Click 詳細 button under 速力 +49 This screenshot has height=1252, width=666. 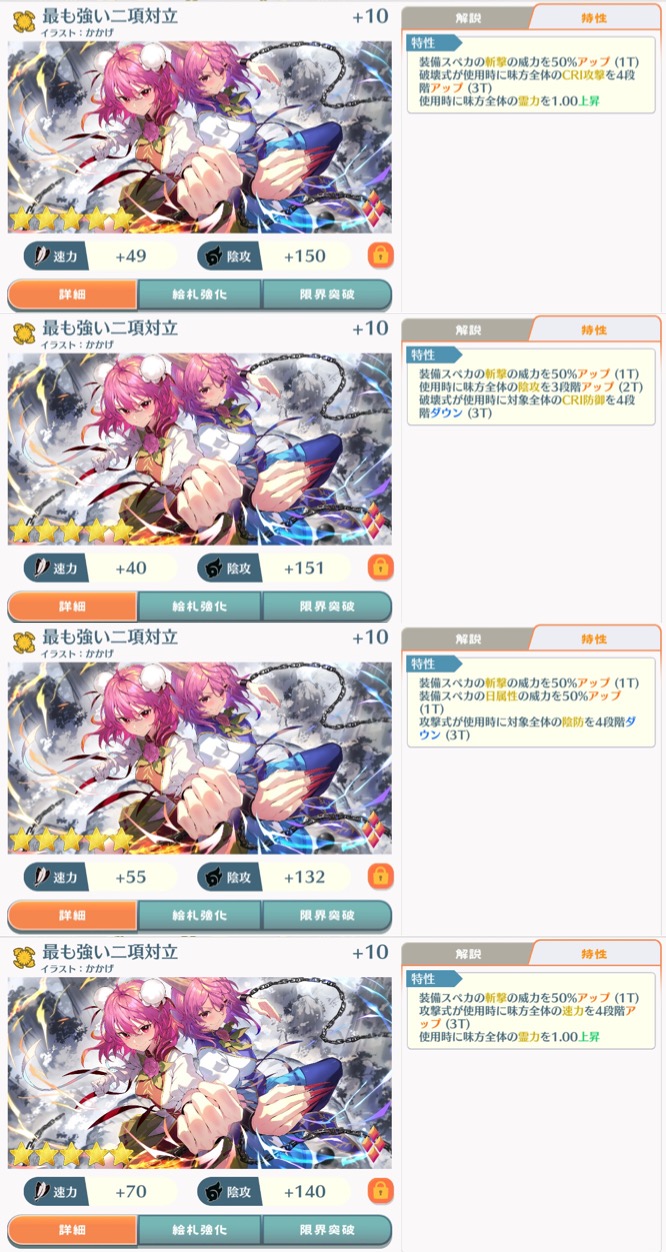[x=72, y=296]
